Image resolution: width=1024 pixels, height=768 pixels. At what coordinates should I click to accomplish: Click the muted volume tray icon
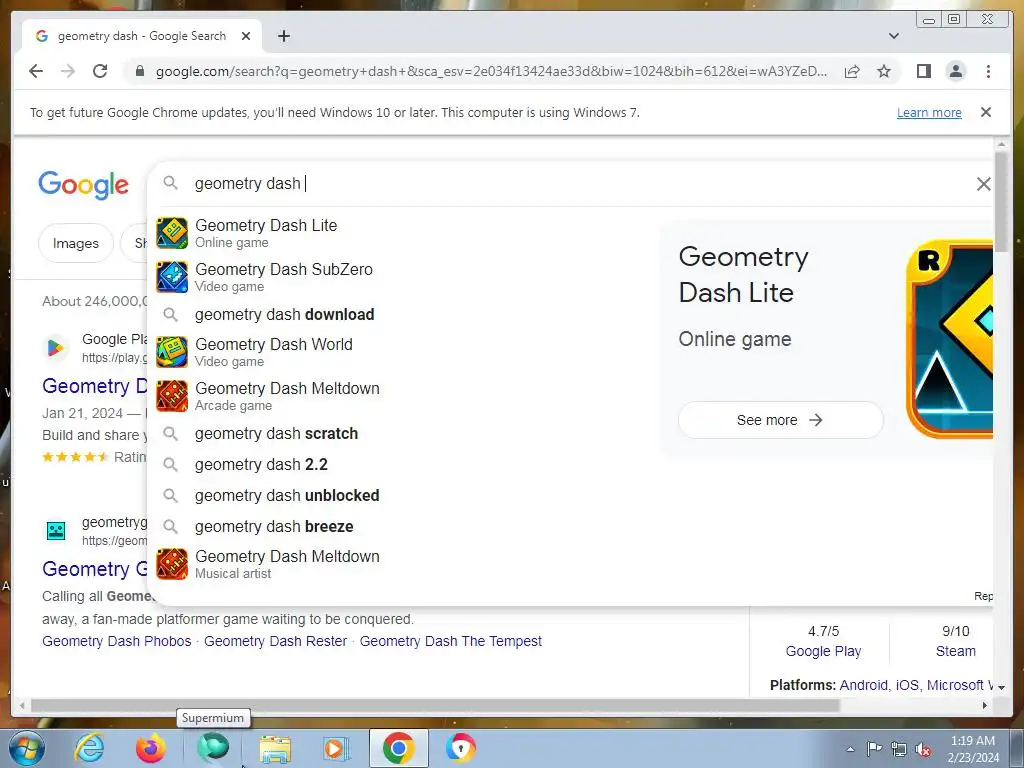point(923,750)
